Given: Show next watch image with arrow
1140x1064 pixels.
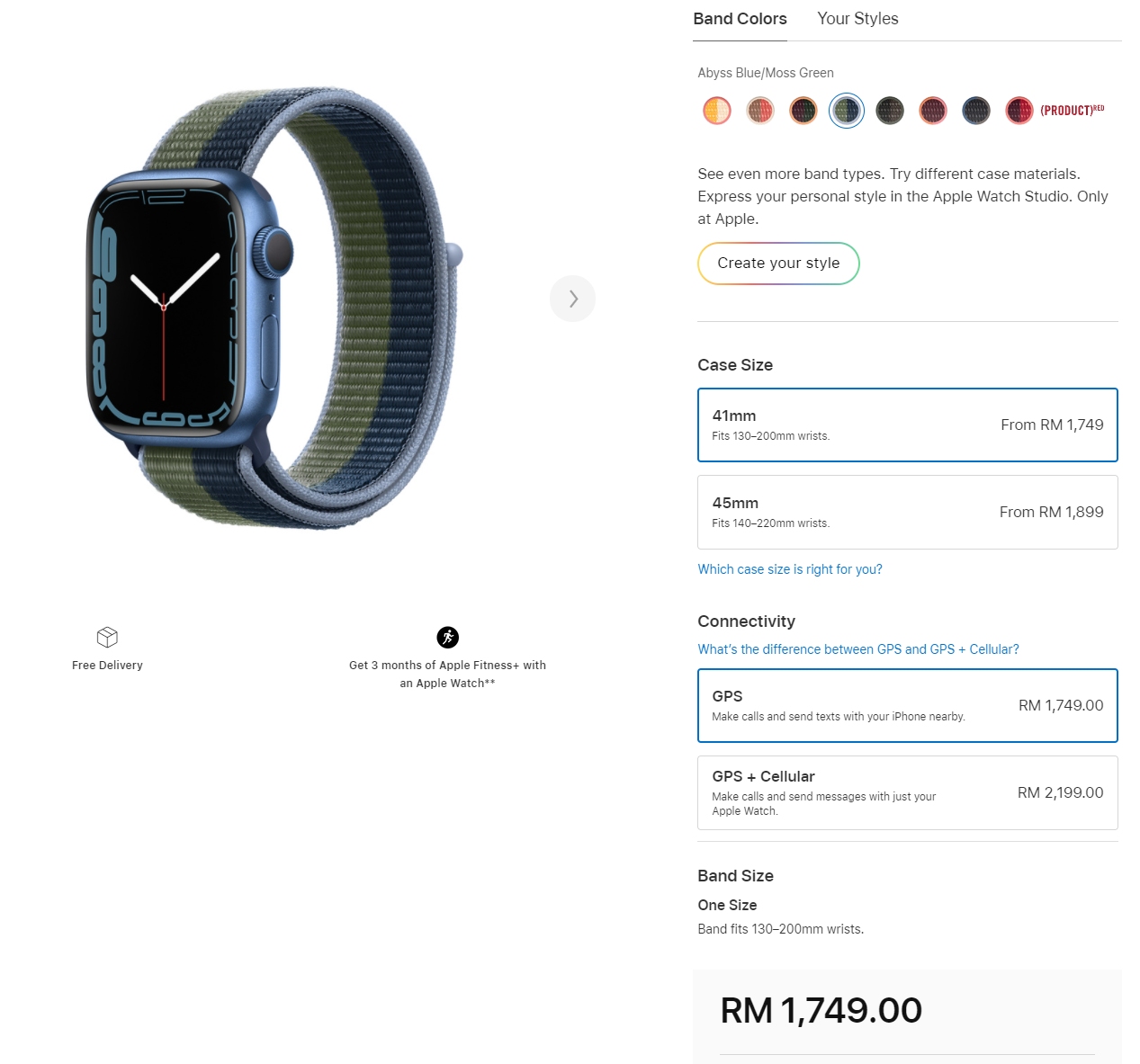Looking at the screenshot, I should click(x=573, y=299).
